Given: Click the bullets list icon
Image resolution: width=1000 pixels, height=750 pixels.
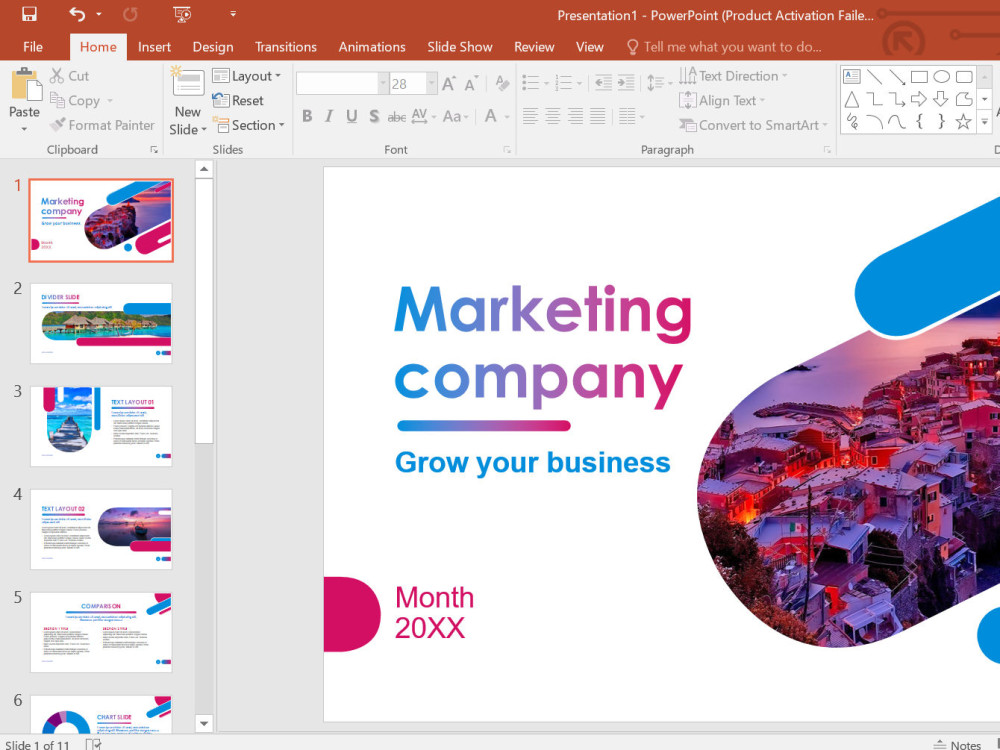Looking at the screenshot, I should (531, 82).
